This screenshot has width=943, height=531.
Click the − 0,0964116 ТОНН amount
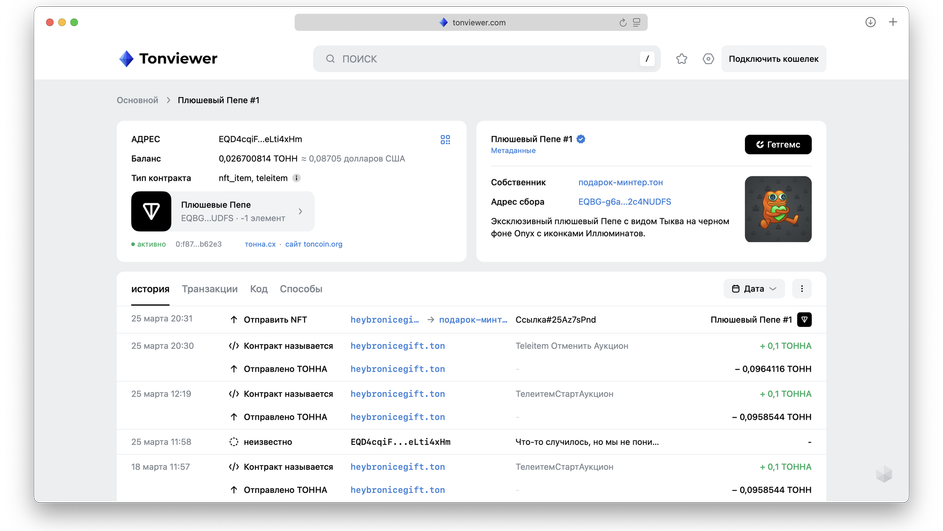[x=773, y=369]
